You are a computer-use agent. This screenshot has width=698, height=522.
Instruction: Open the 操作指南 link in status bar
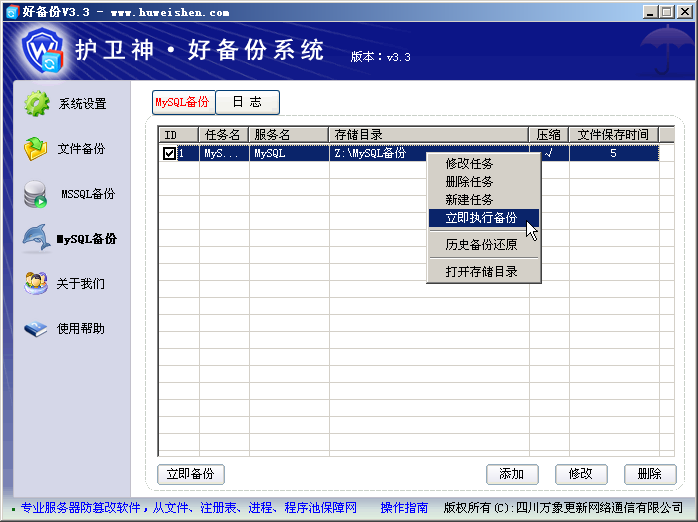click(x=404, y=508)
